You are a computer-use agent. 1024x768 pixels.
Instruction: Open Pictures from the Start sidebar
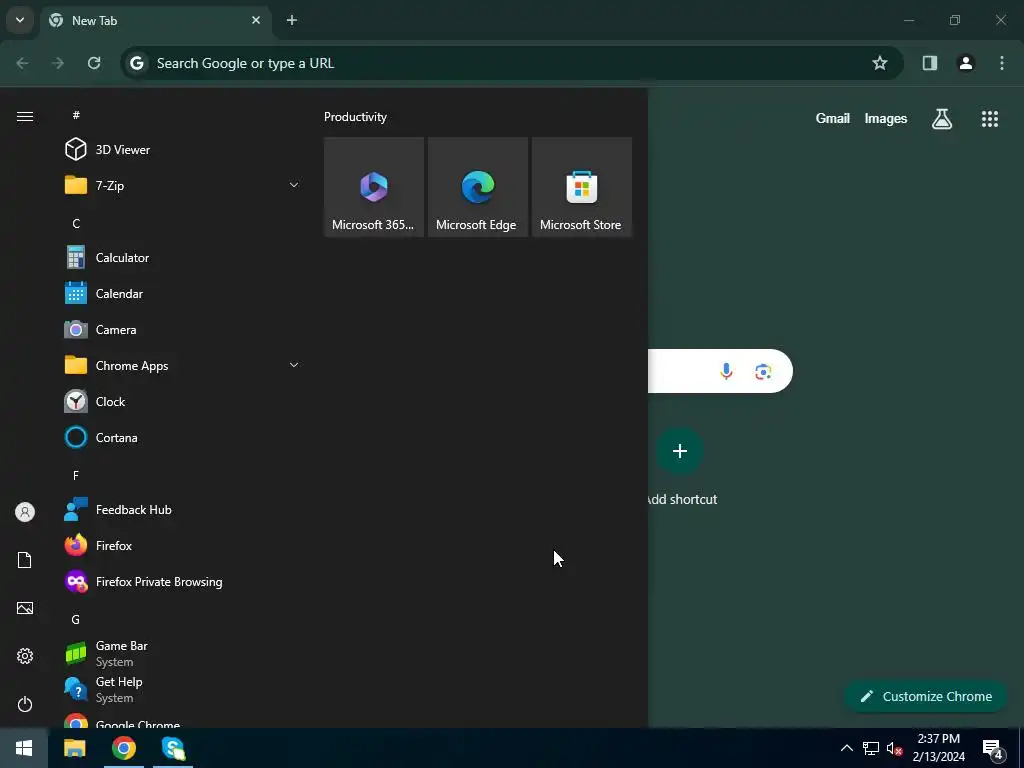coord(25,608)
